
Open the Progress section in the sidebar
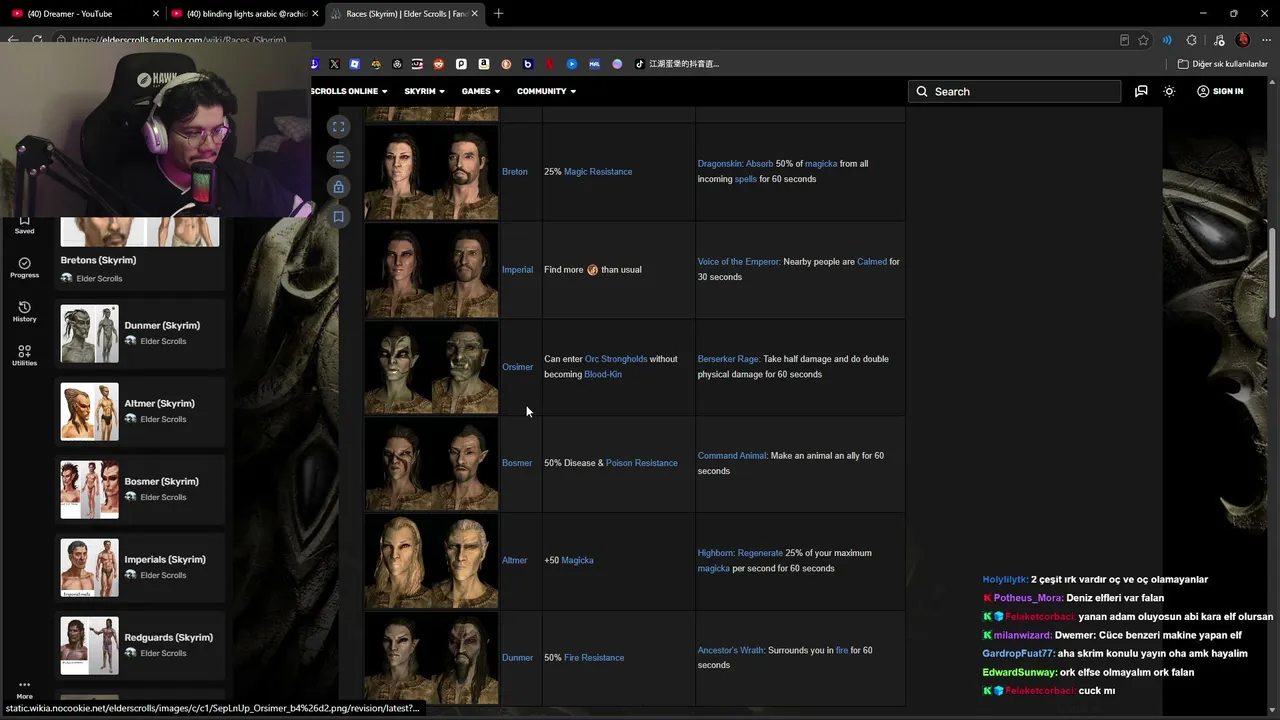[24, 268]
